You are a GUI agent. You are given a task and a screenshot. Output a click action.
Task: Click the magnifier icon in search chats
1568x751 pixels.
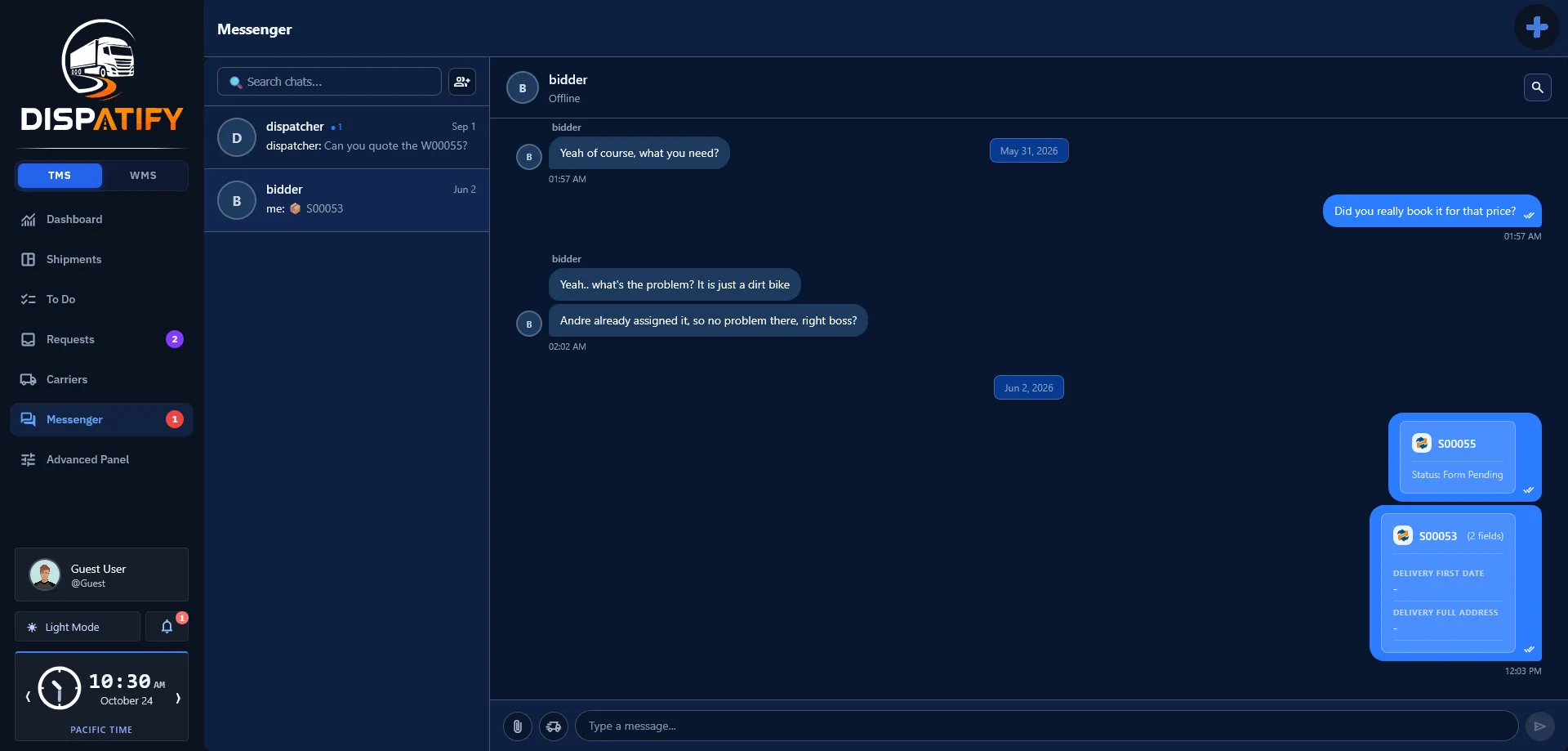click(x=236, y=82)
